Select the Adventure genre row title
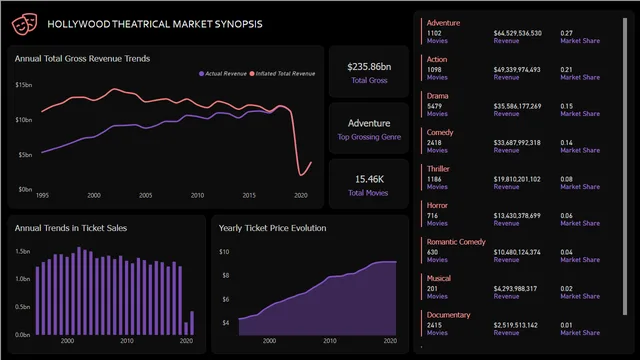Image resolution: width=640 pixels, height=360 pixels. click(x=443, y=23)
